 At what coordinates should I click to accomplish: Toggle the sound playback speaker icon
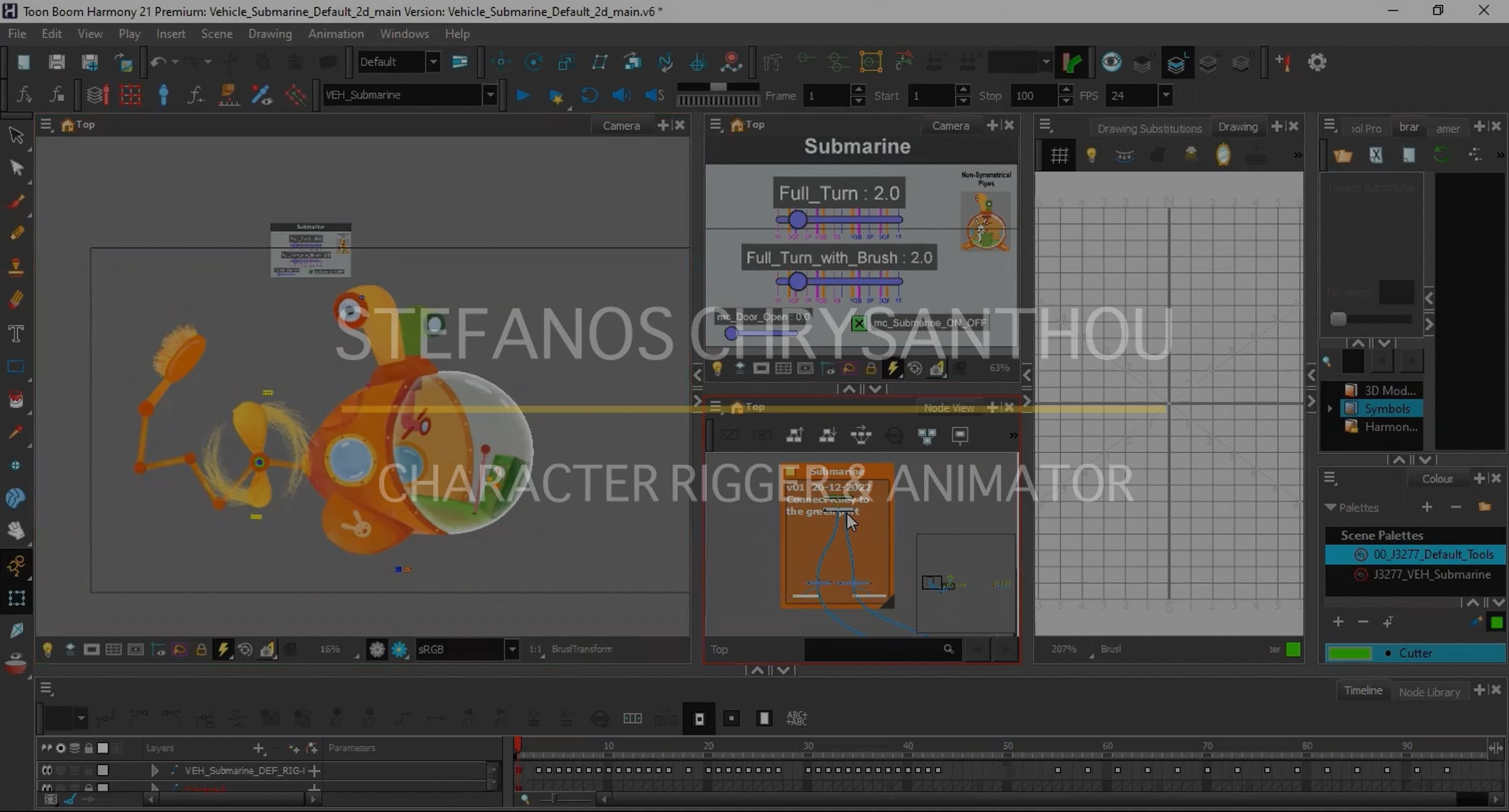(621, 96)
